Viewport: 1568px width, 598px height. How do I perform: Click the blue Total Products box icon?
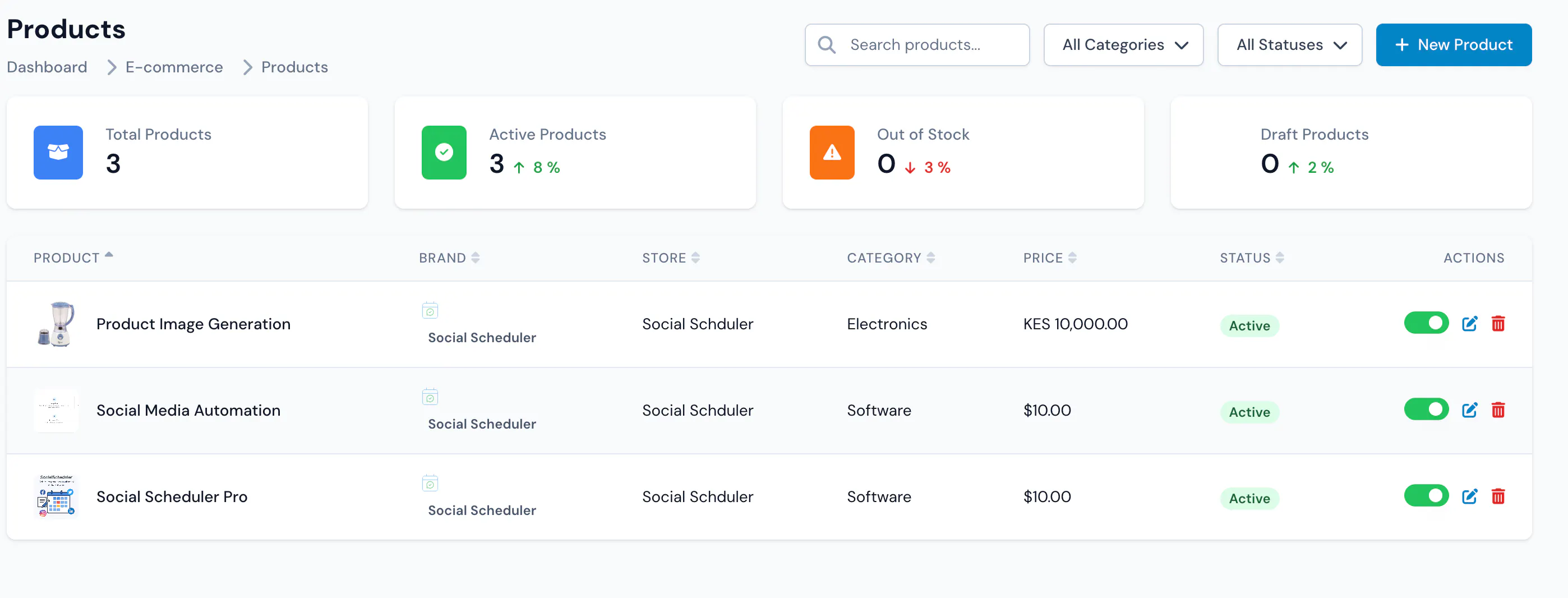point(58,152)
